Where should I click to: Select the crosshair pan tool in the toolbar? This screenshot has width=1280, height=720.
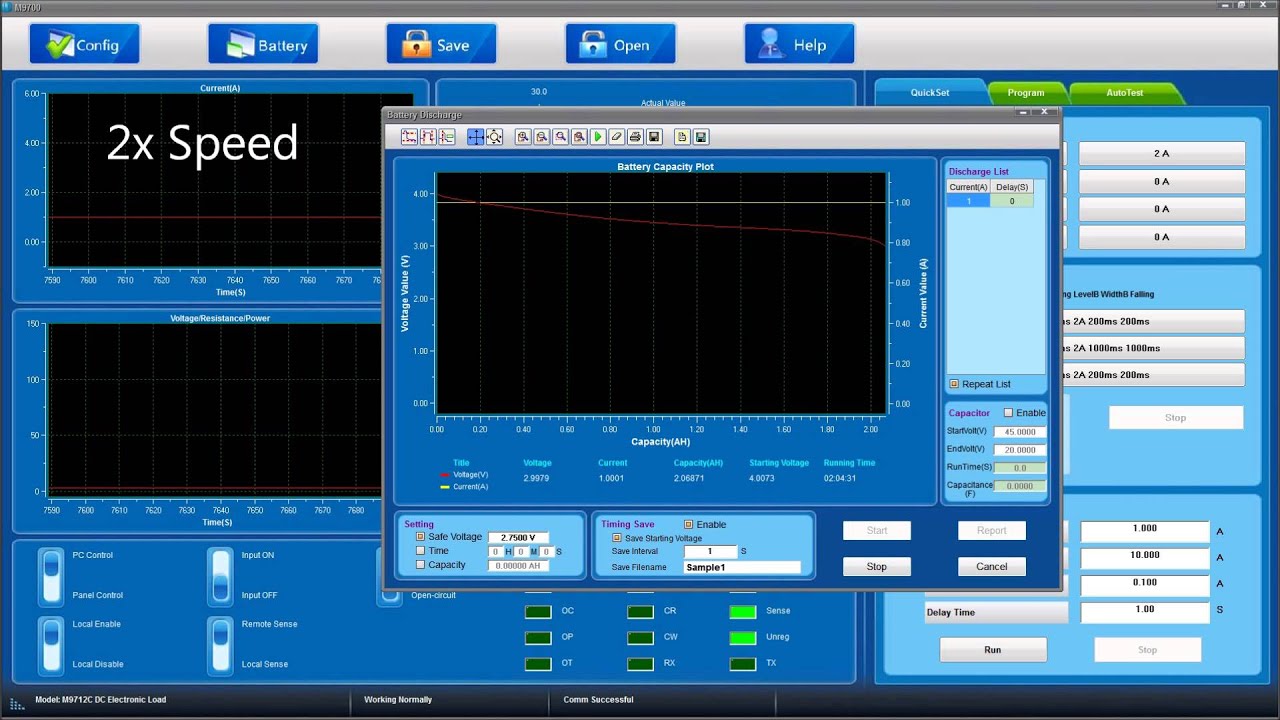pos(475,137)
